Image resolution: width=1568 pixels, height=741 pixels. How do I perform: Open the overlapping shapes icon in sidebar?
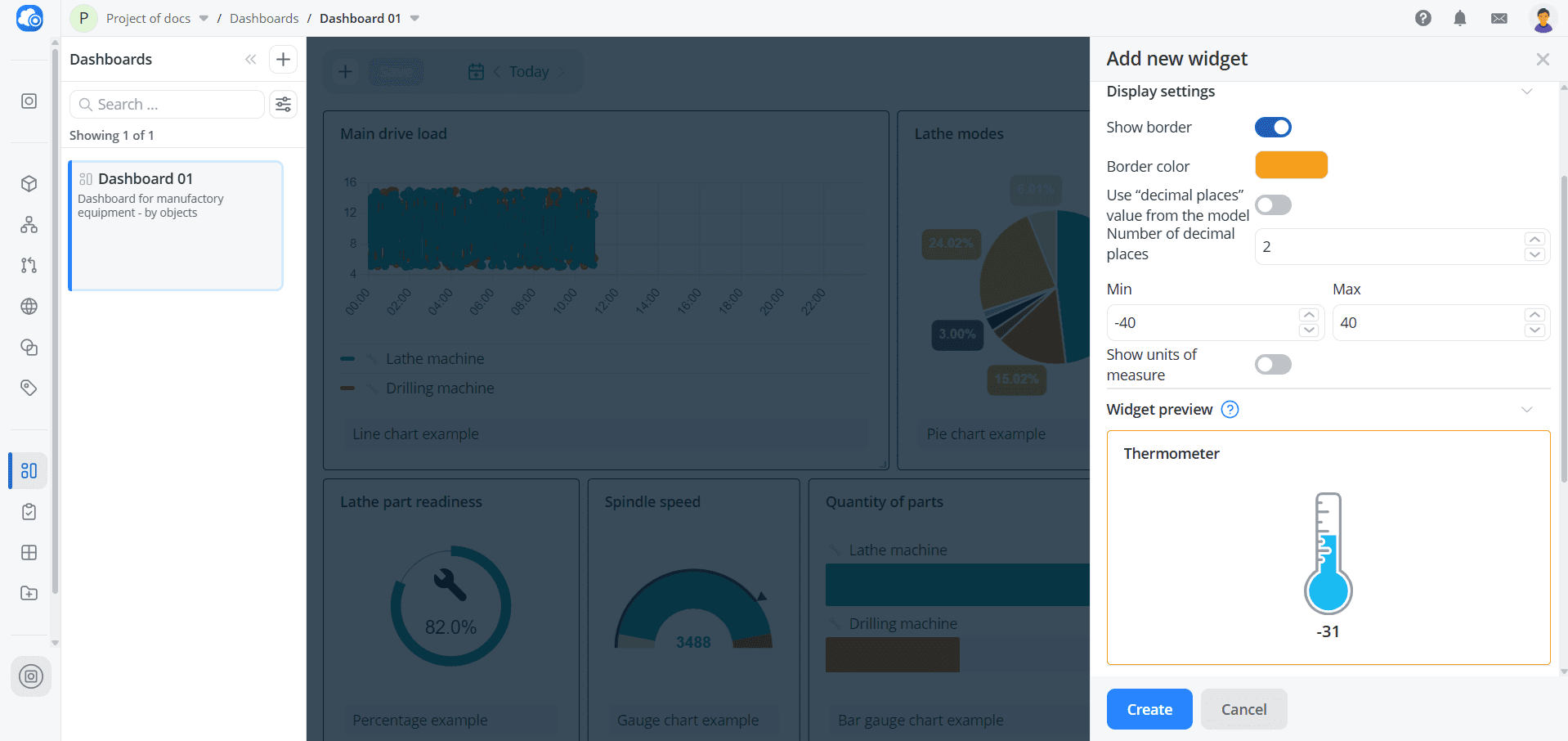[x=29, y=347]
